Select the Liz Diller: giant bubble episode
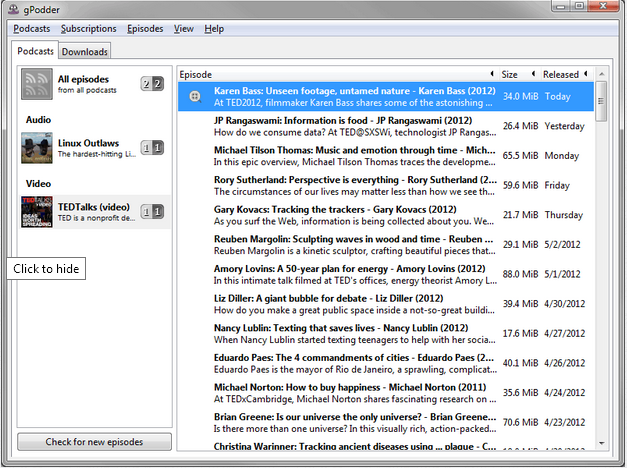The image size is (627, 468). click(x=386, y=304)
